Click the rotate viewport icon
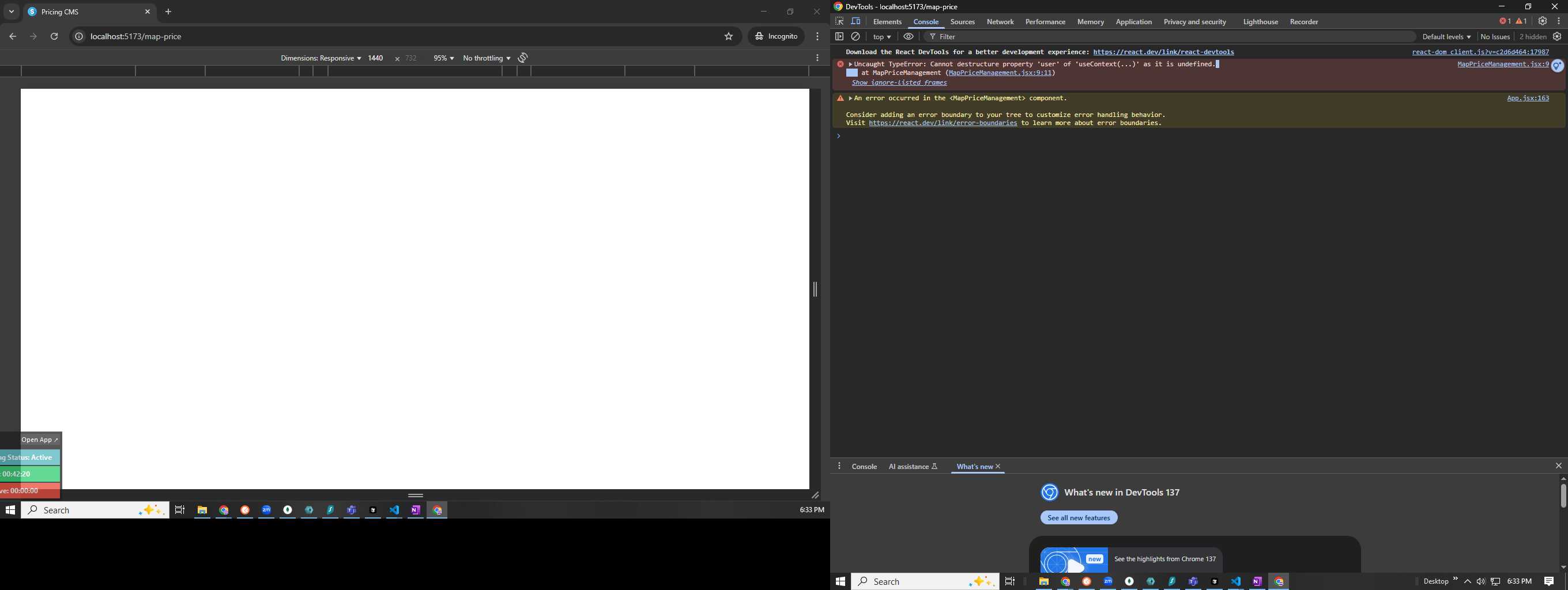 coord(523,58)
